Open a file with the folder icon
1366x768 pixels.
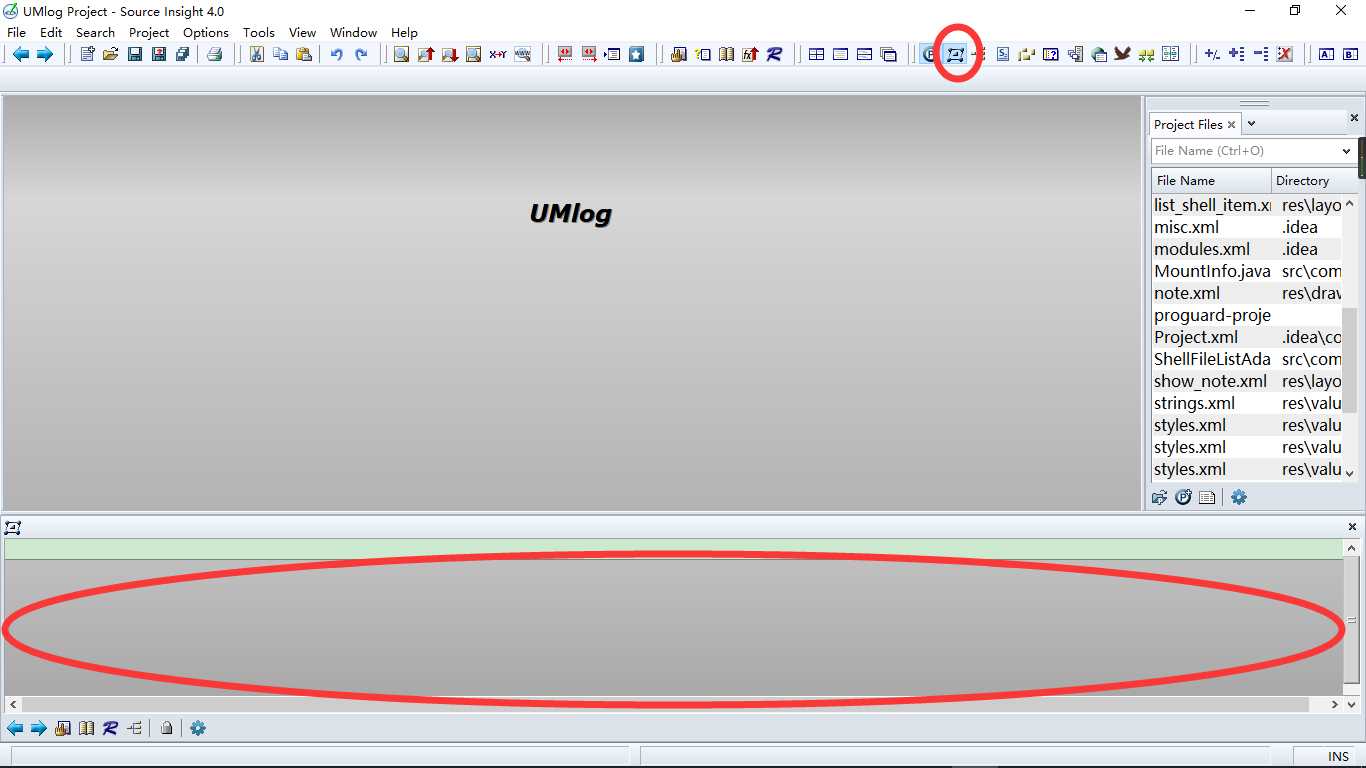click(111, 54)
